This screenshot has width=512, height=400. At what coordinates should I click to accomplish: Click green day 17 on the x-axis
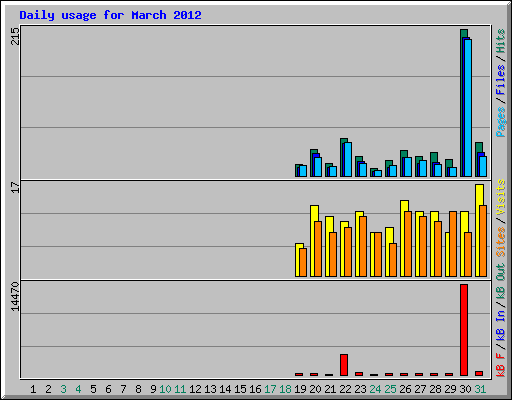coord(270,389)
